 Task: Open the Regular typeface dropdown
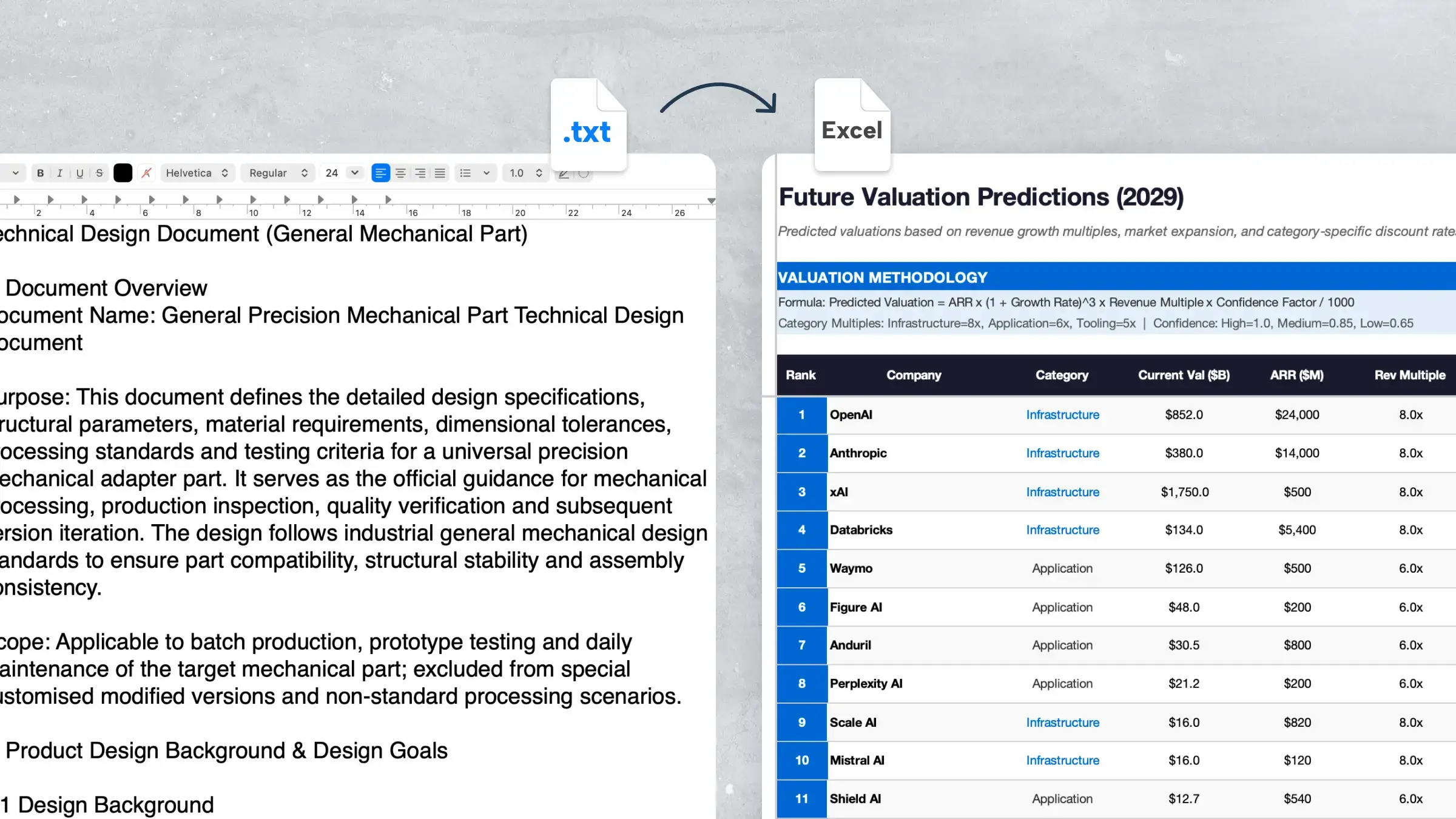278,173
